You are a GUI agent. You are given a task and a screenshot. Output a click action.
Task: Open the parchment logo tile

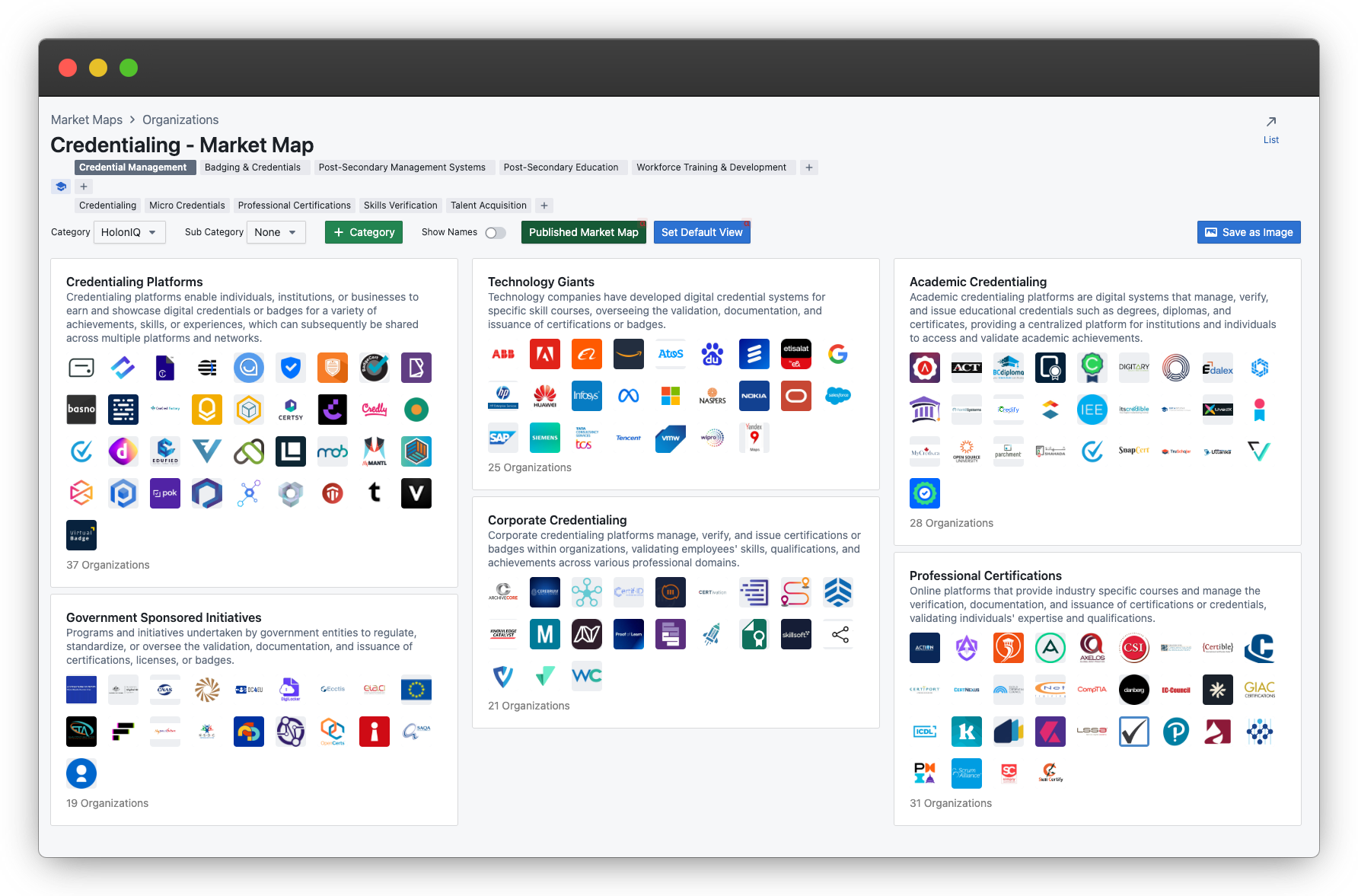point(1009,451)
